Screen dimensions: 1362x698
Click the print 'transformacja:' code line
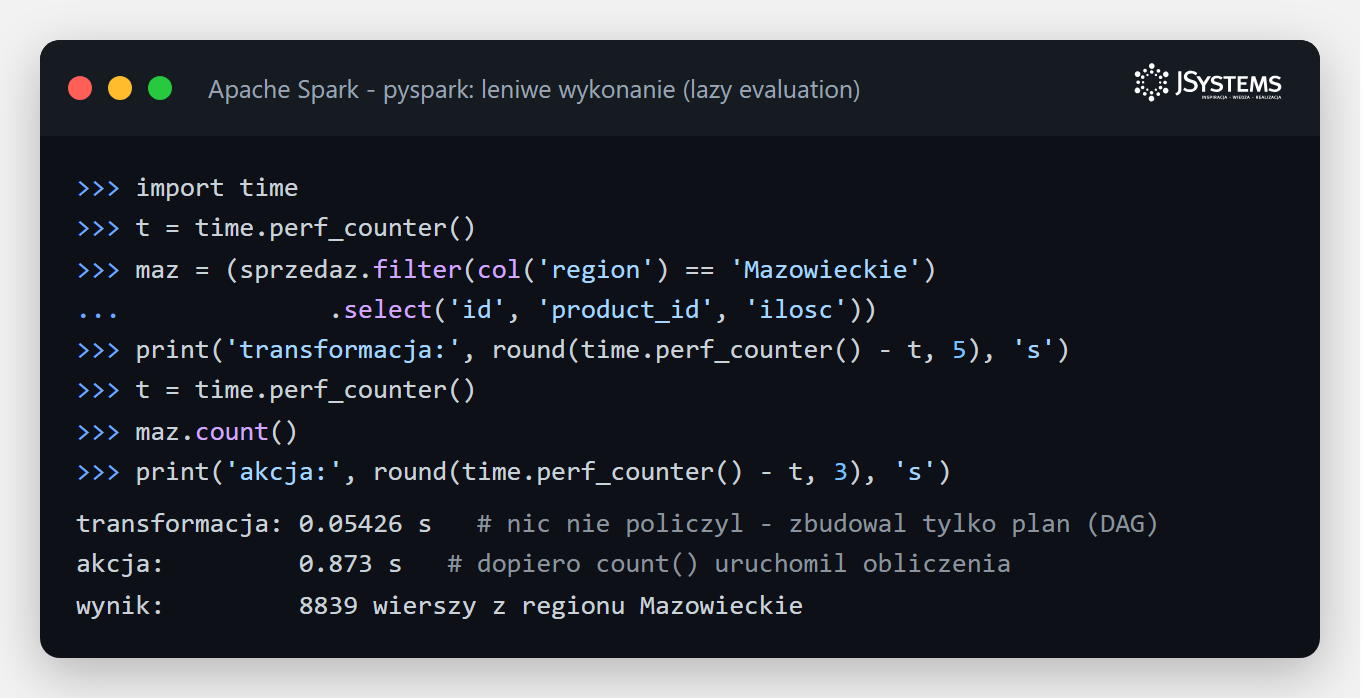point(573,351)
